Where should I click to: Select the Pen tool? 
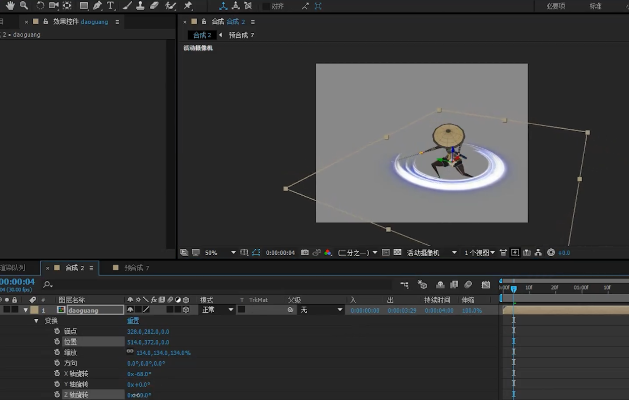click(x=97, y=6)
